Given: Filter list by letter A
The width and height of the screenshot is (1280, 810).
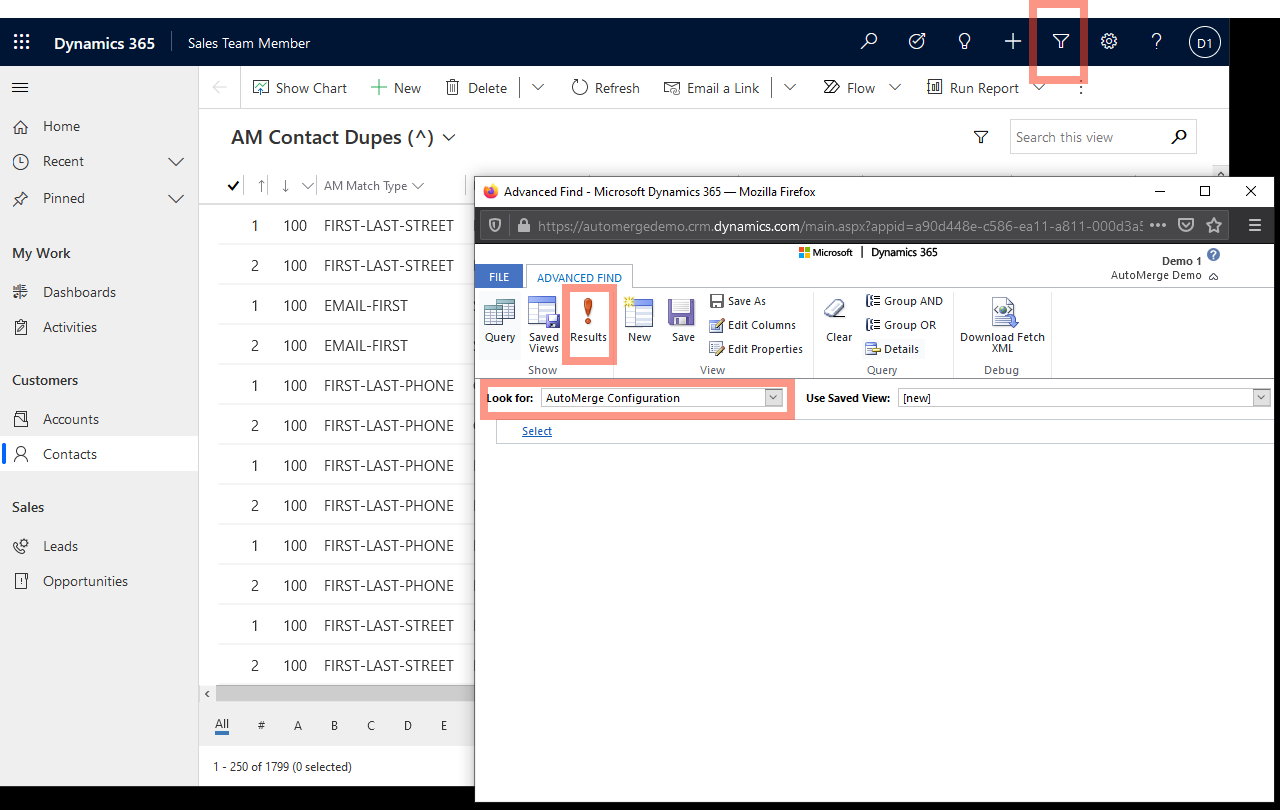Looking at the screenshot, I should point(298,726).
